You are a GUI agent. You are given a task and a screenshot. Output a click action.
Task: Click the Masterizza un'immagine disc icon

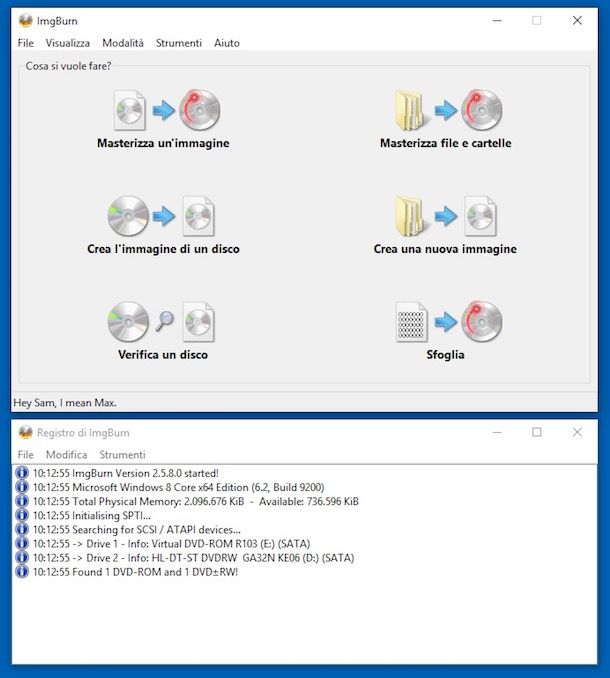[200, 110]
